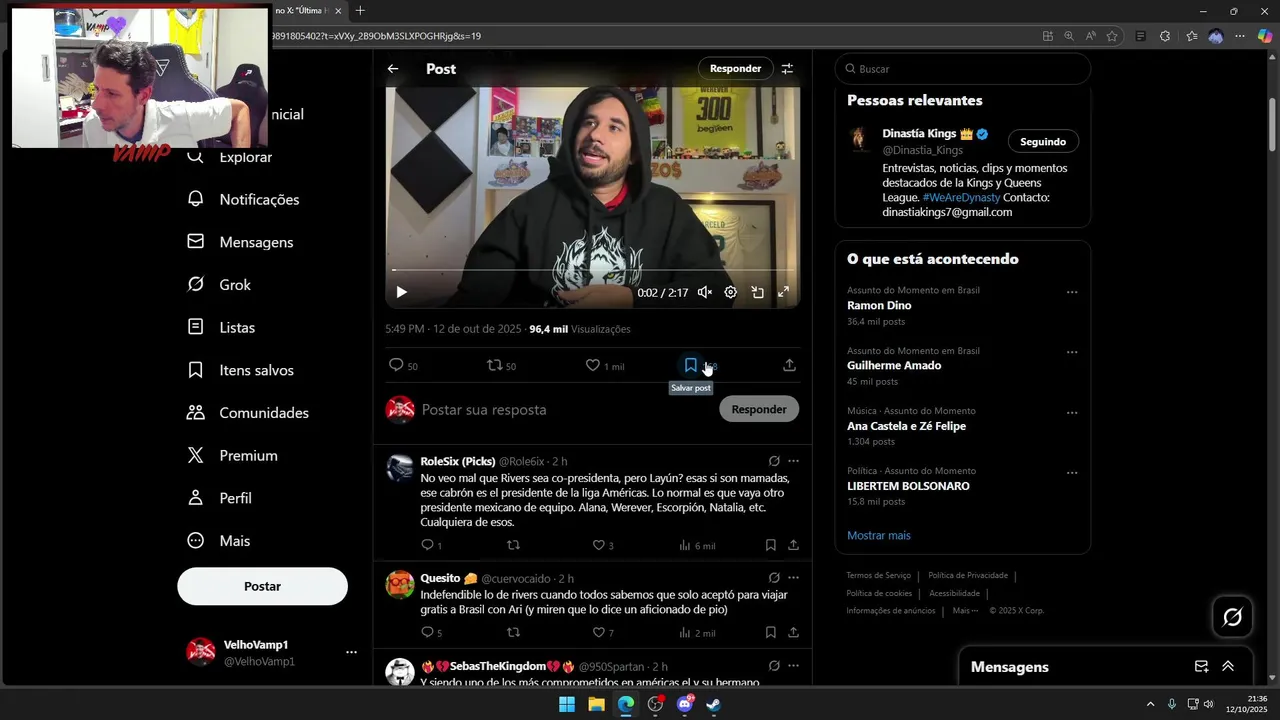
Task: Open VelhoVamp1 account options menu
Action: click(x=351, y=652)
